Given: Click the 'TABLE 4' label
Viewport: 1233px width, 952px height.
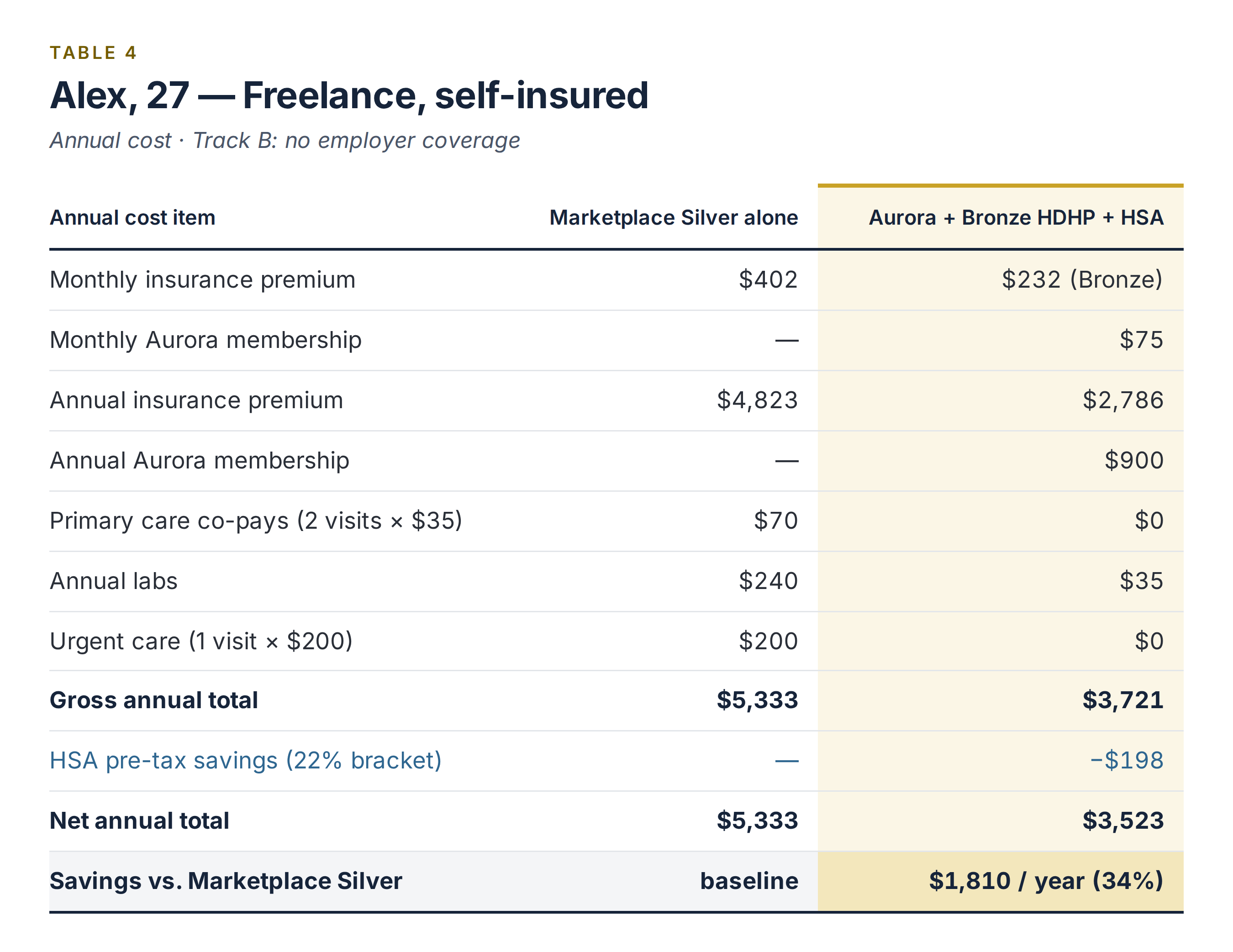Looking at the screenshot, I should click(x=93, y=53).
